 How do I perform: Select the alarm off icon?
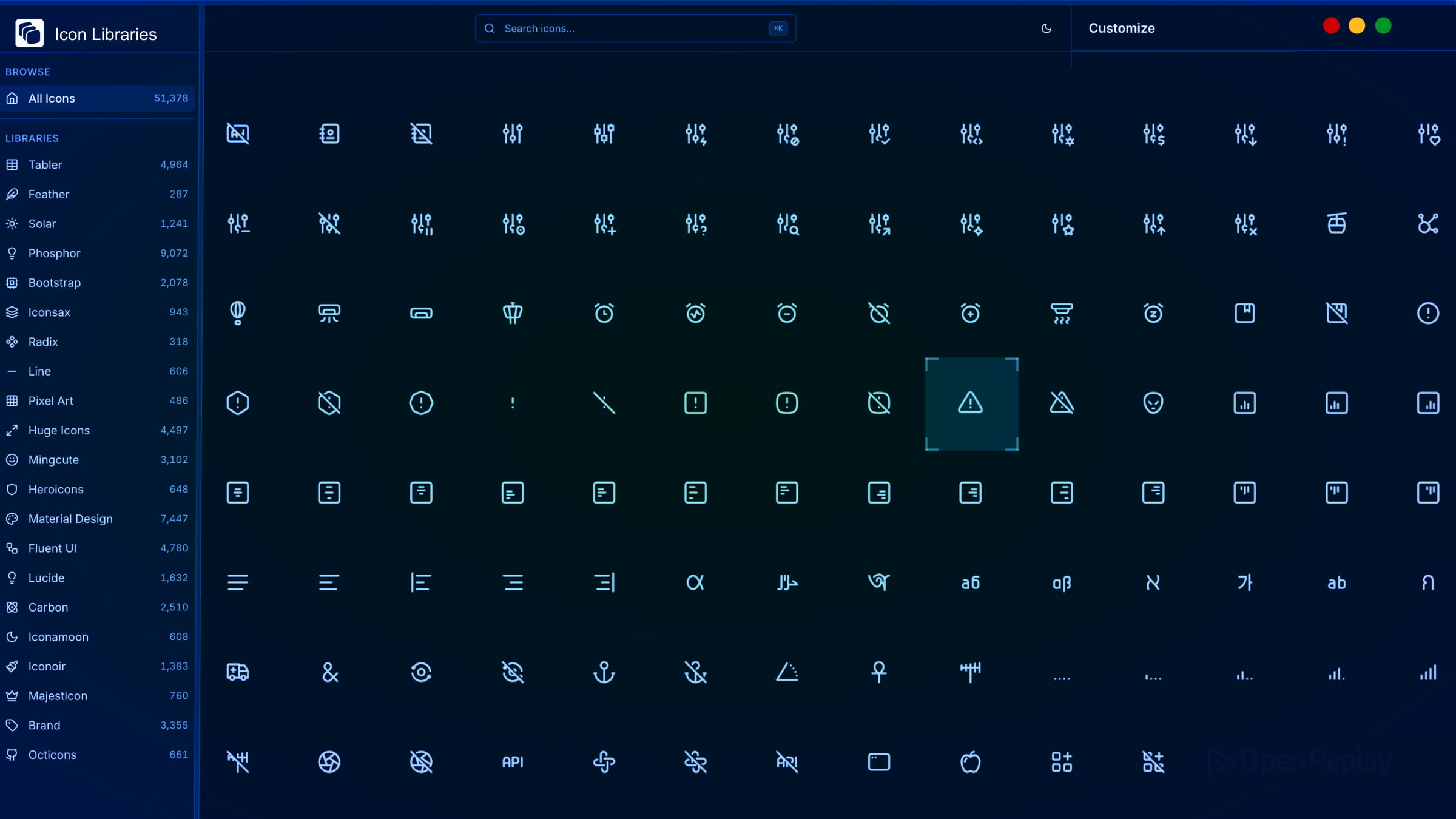click(x=879, y=313)
